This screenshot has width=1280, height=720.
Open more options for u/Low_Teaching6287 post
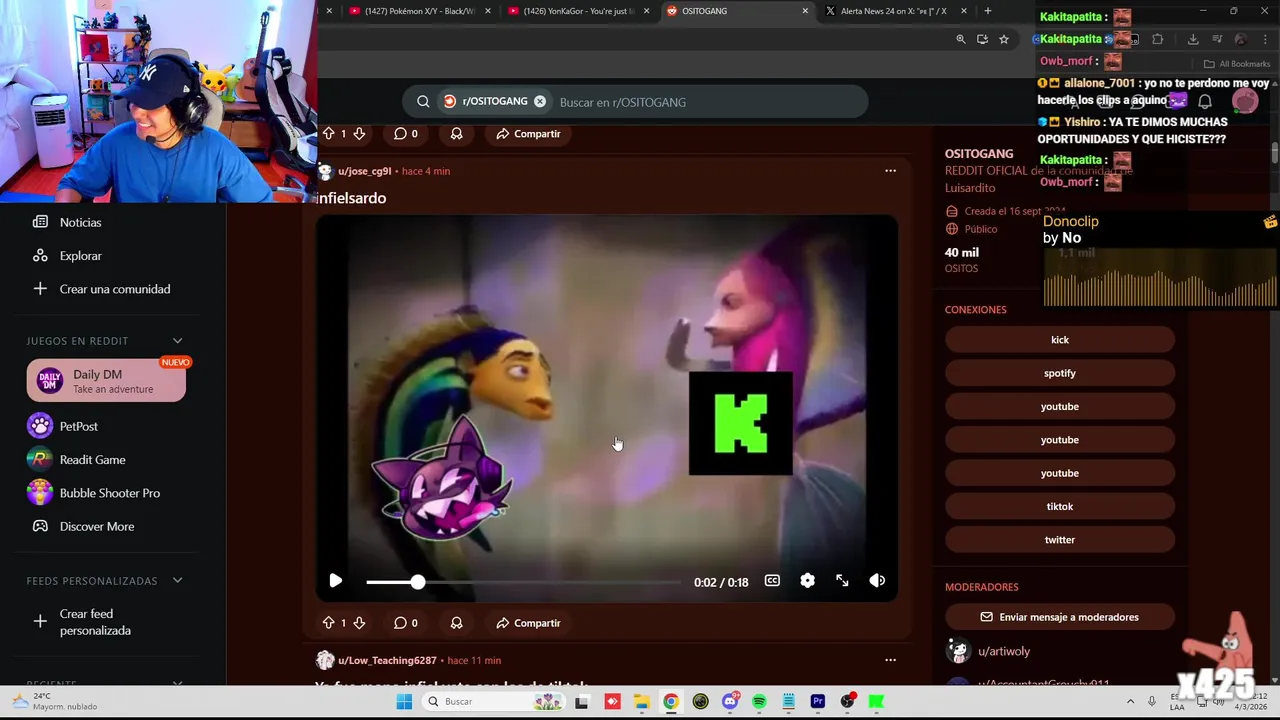click(890, 660)
